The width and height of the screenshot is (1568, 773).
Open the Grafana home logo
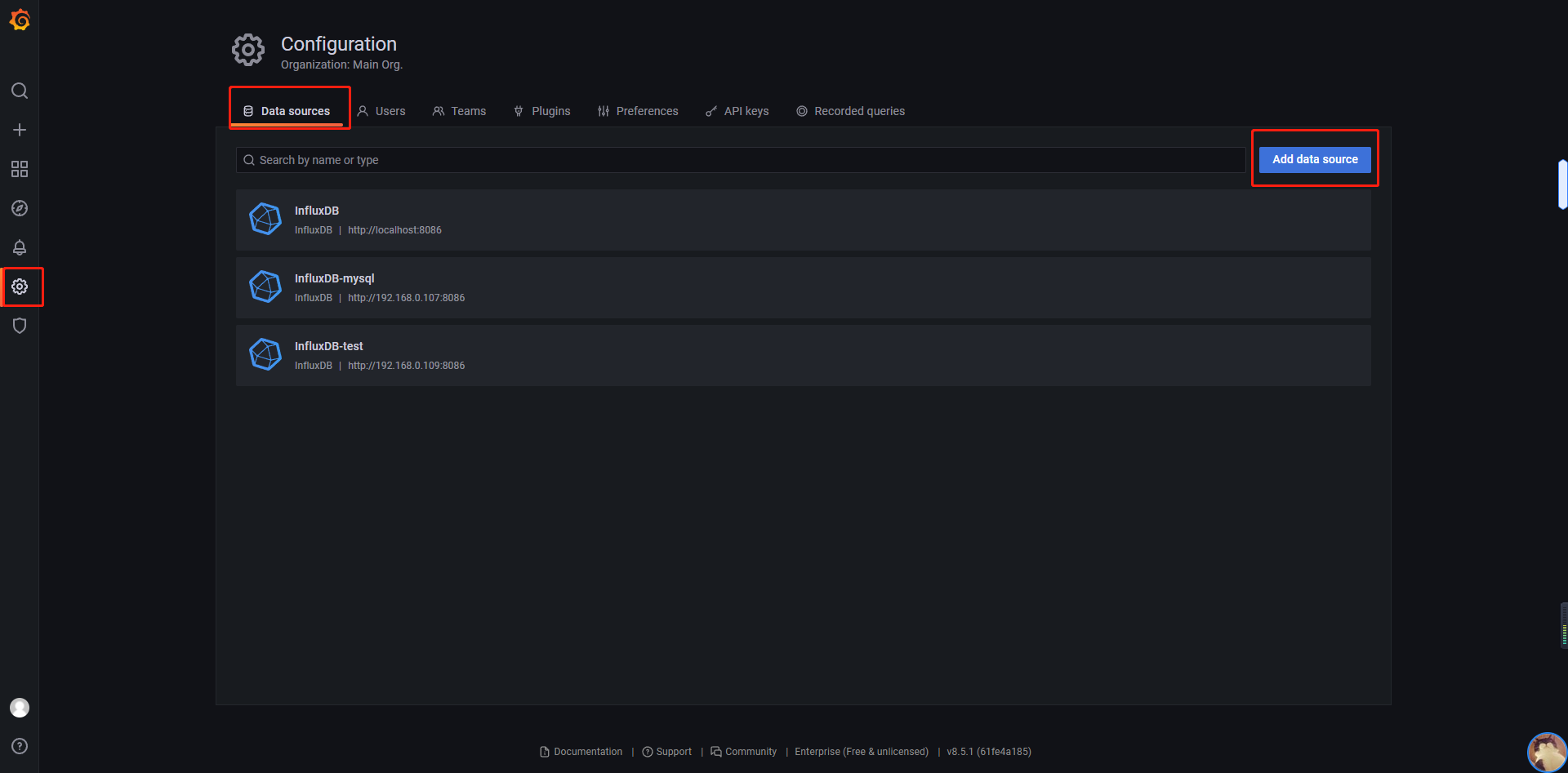click(20, 20)
